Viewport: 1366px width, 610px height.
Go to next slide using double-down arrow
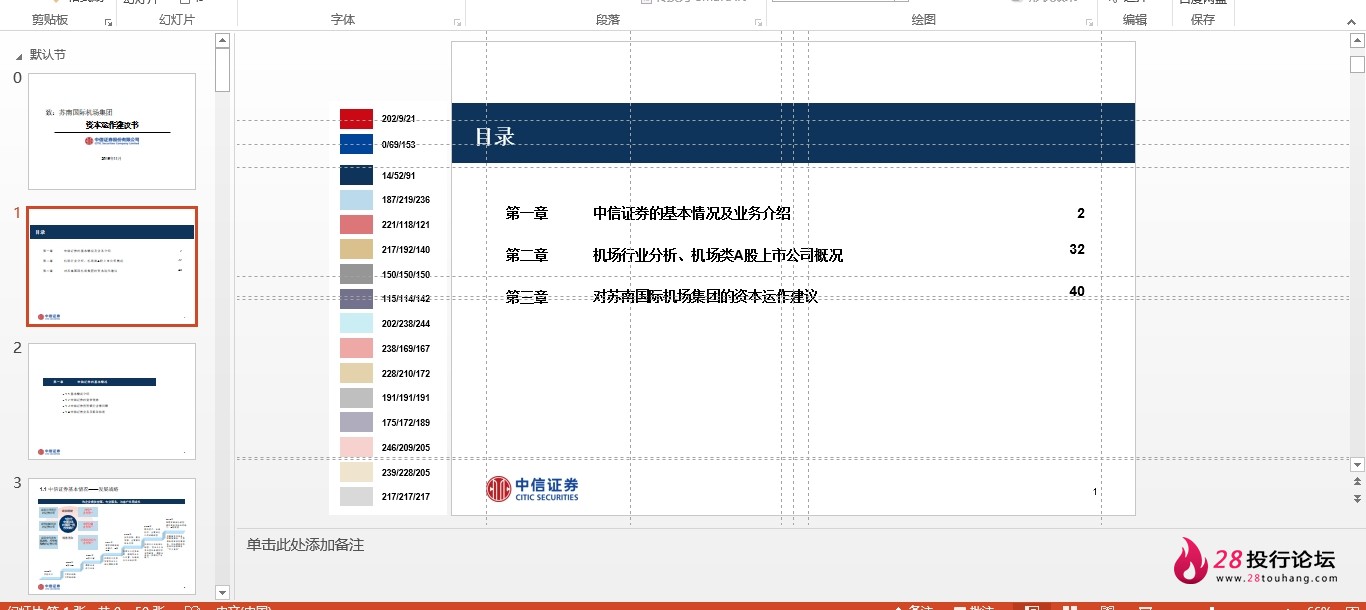(x=1357, y=498)
